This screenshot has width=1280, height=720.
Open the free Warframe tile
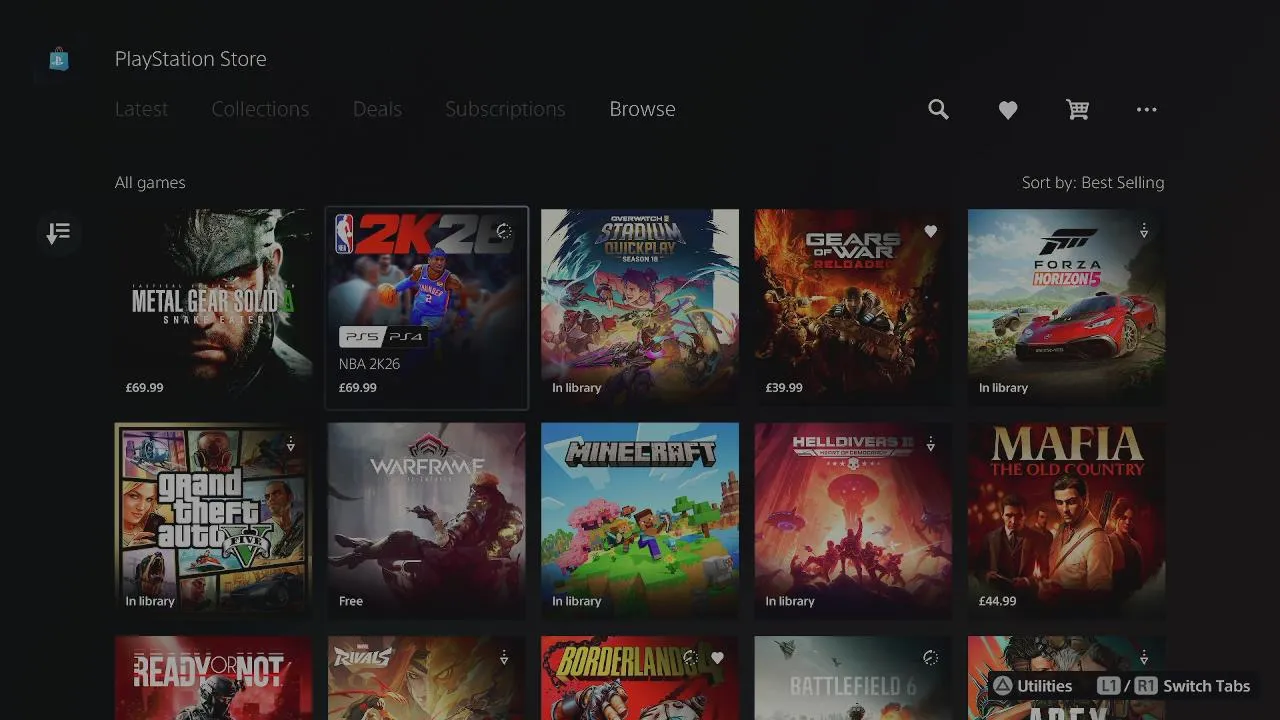[x=427, y=520]
